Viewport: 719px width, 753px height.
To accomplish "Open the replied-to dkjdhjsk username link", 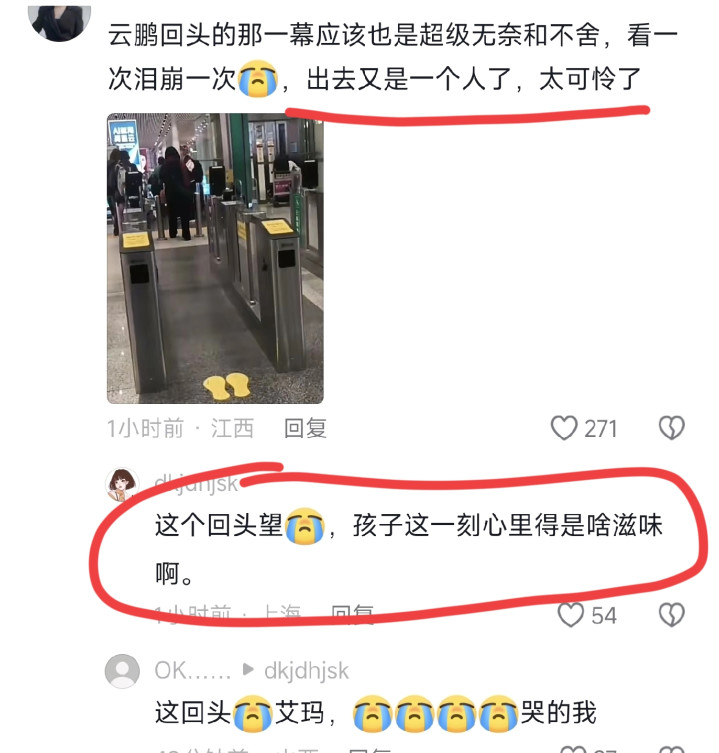I will (306, 670).
